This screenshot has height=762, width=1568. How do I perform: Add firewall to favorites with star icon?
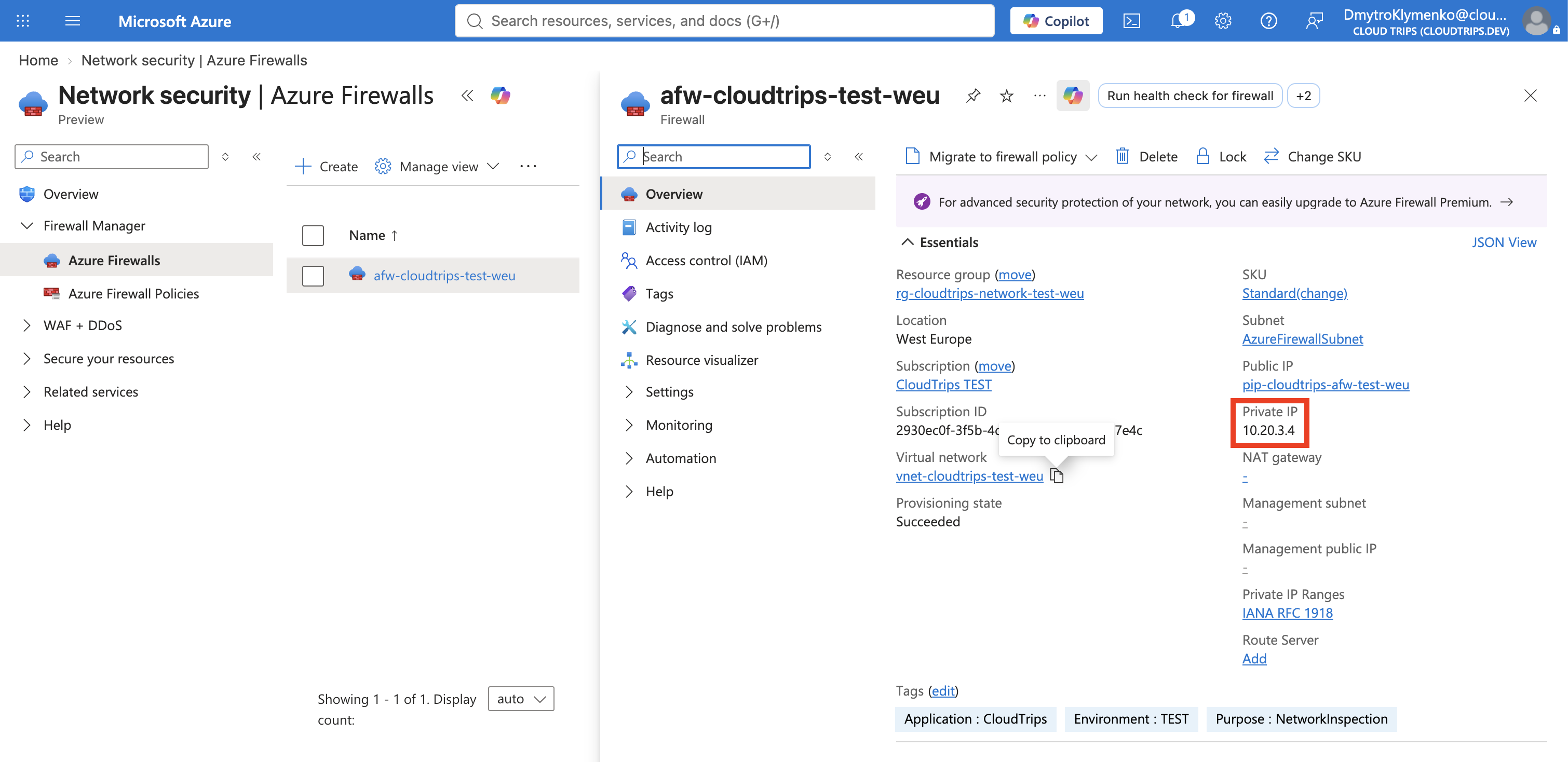[1007, 96]
